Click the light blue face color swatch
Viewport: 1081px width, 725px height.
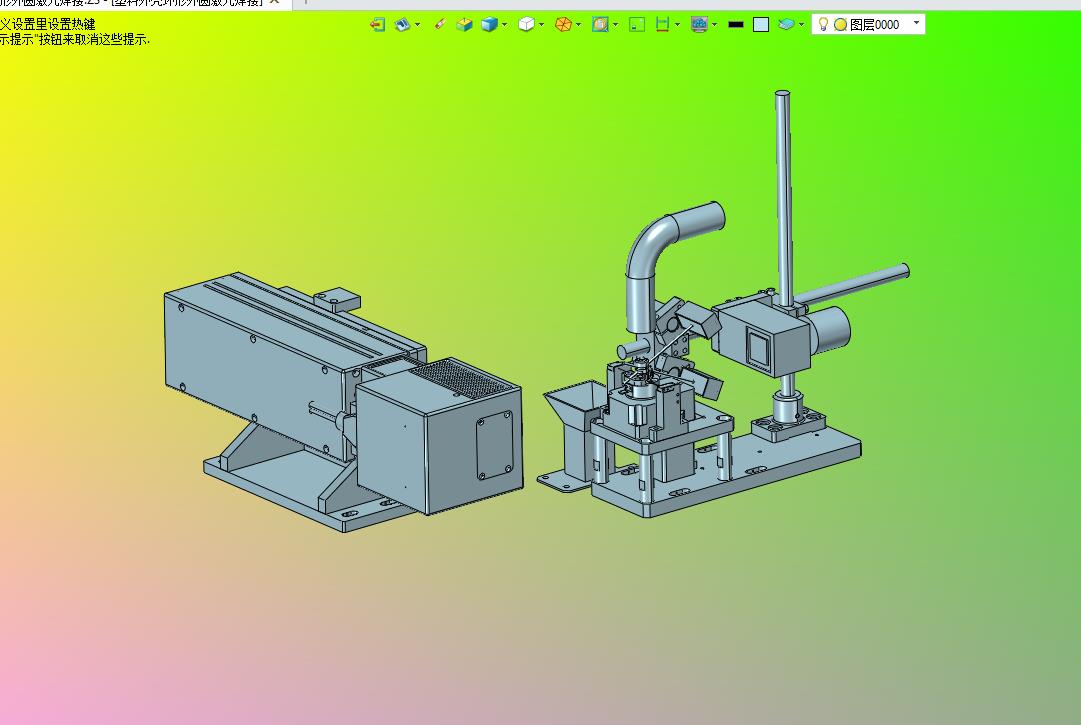click(x=761, y=25)
